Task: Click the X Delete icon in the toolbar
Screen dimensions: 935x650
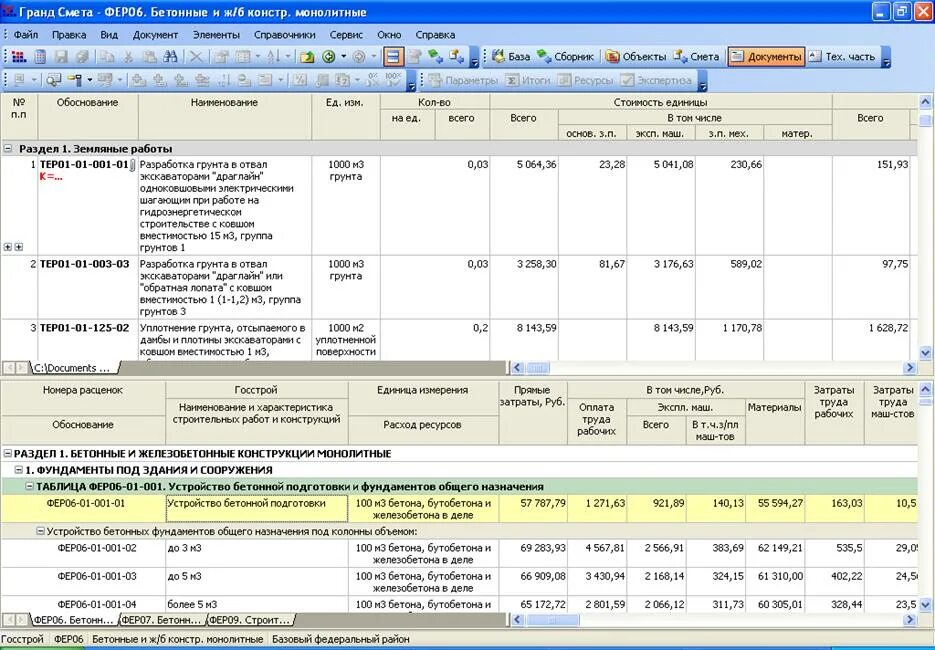Action: [x=196, y=57]
